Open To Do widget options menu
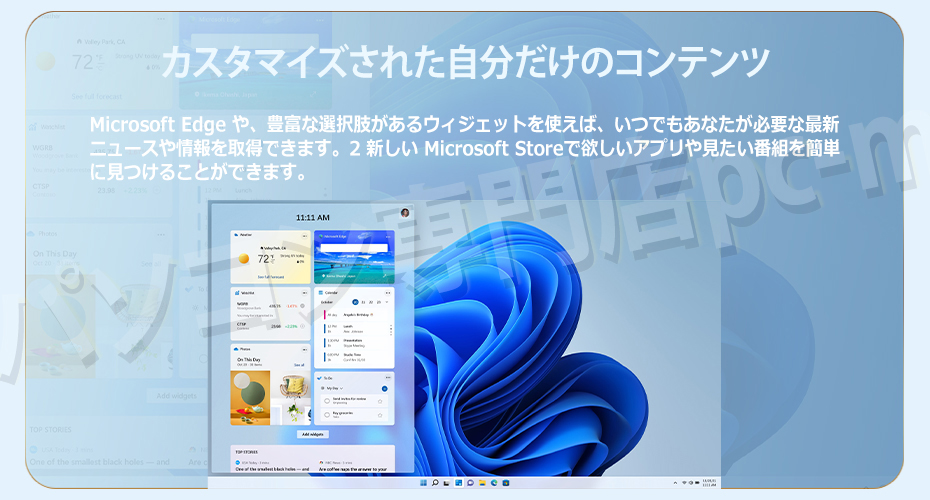This screenshot has width=930, height=500. [x=388, y=377]
